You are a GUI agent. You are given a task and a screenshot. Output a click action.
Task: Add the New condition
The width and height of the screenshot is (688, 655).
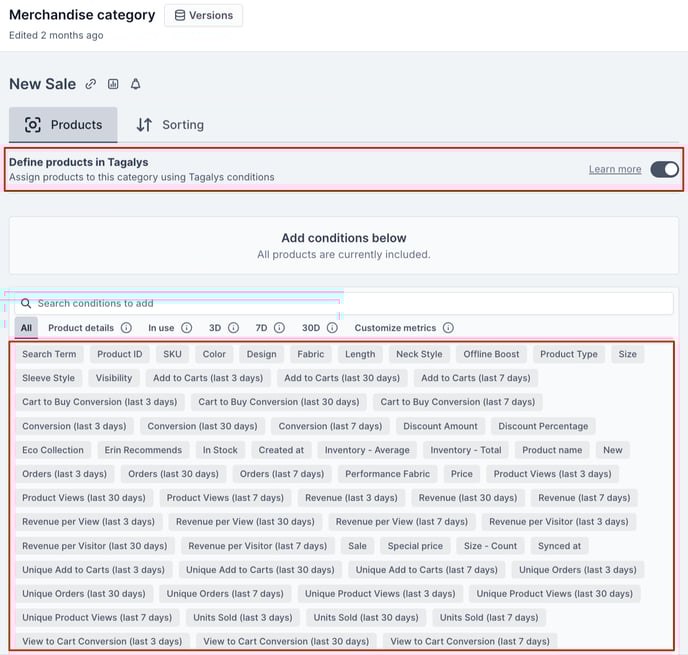point(613,450)
